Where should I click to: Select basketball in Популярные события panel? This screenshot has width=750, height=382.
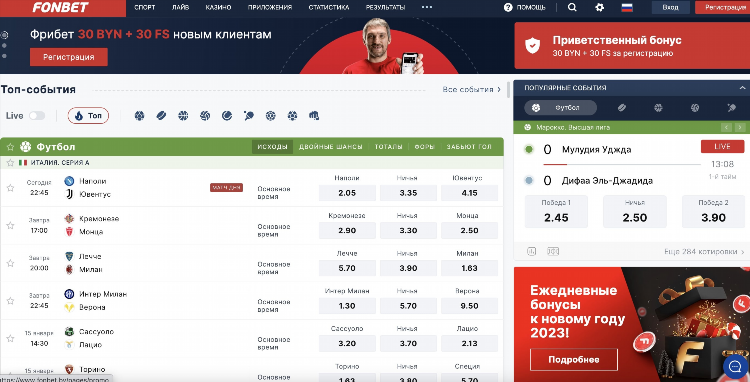659,108
